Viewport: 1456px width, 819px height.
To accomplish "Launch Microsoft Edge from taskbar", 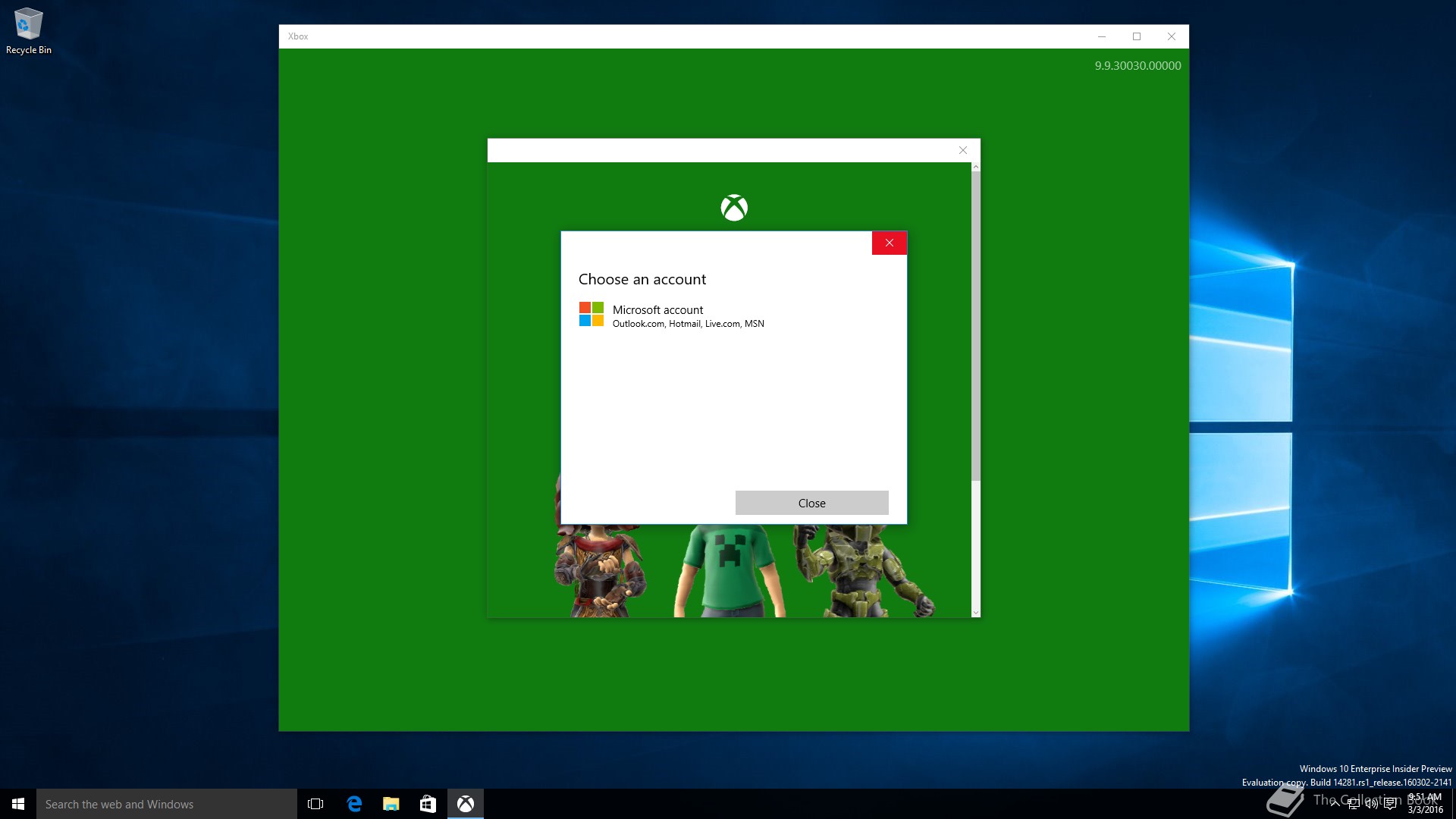I will point(354,804).
